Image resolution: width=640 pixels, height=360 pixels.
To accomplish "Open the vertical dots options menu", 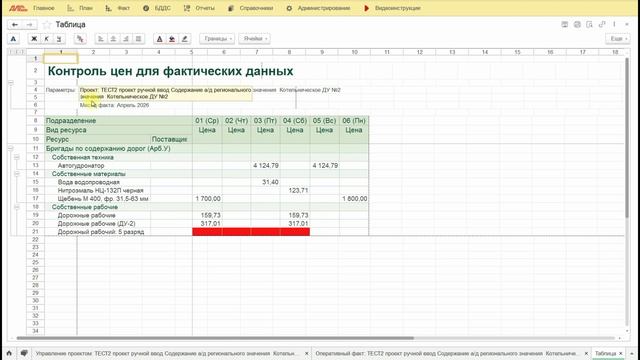I will [x=614, y=24].
